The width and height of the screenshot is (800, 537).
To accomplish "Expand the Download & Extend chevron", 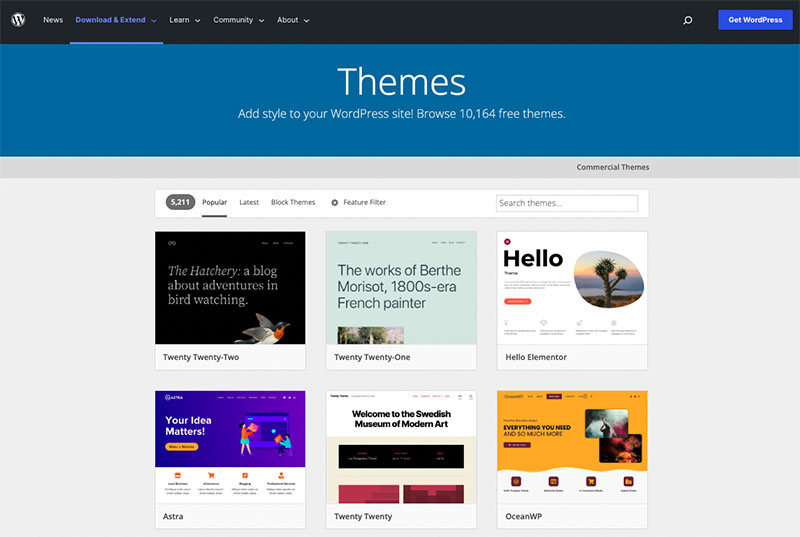I will click(x=154, y=21).
